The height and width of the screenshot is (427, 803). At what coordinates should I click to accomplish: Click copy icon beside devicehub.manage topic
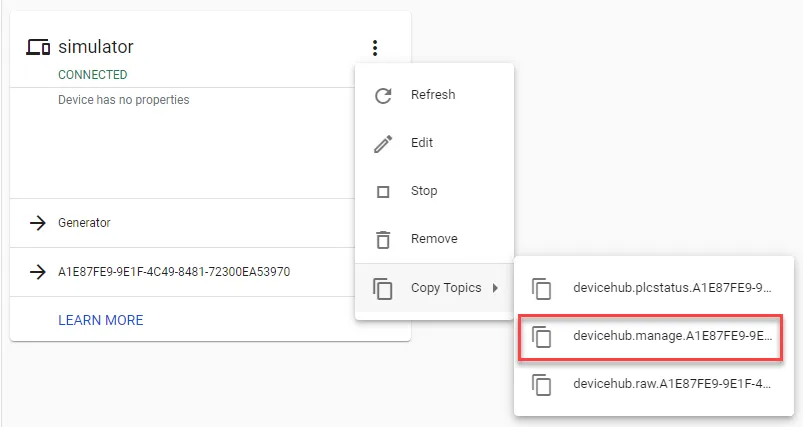[541, 337]
